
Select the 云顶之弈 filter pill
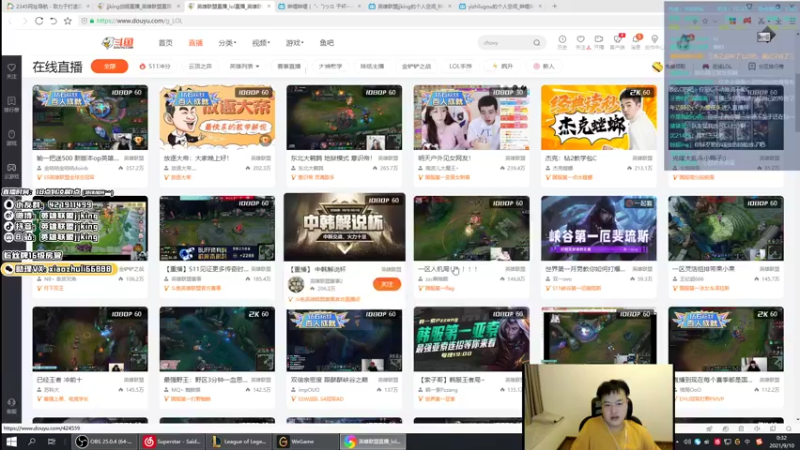point(200,66)
